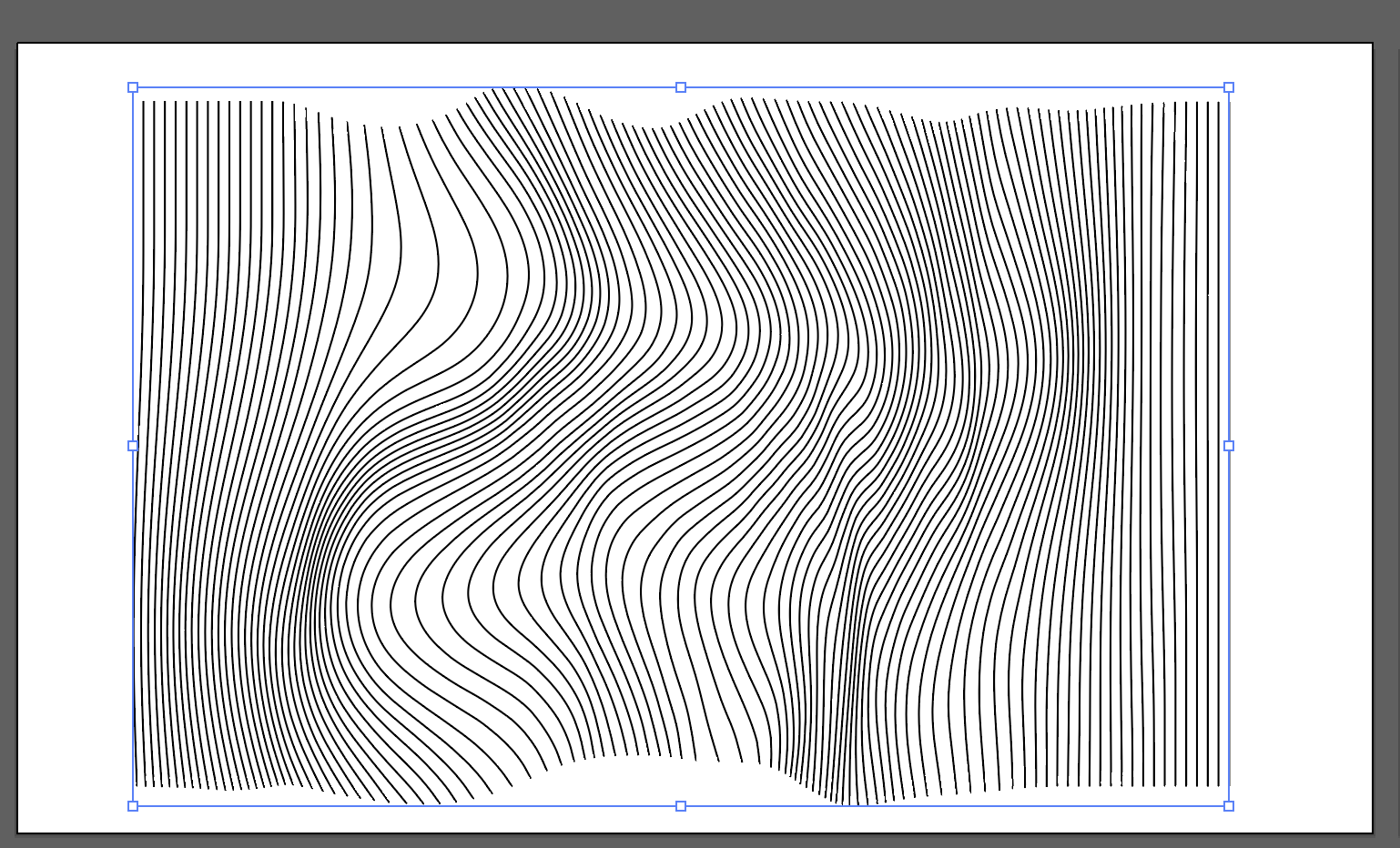The image size is (1400, 848).
Task: Click the top-left bounding box handle
Action: point(133,87)
